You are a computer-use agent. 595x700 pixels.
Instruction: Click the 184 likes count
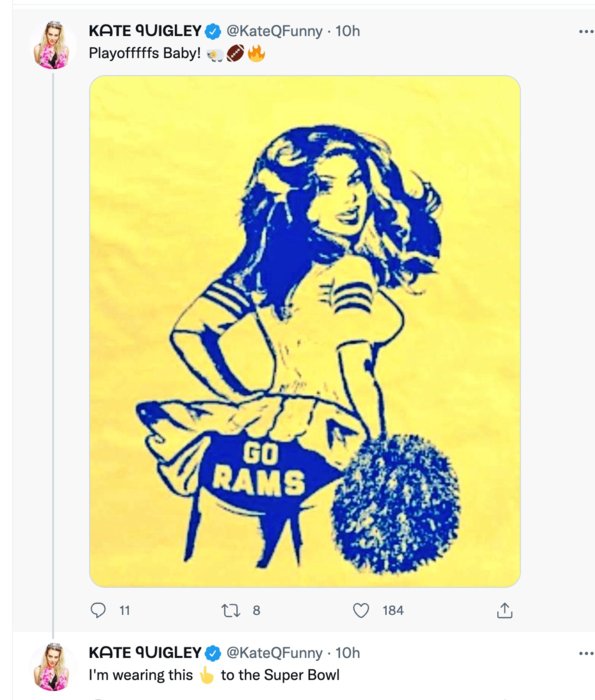[393, 610]
